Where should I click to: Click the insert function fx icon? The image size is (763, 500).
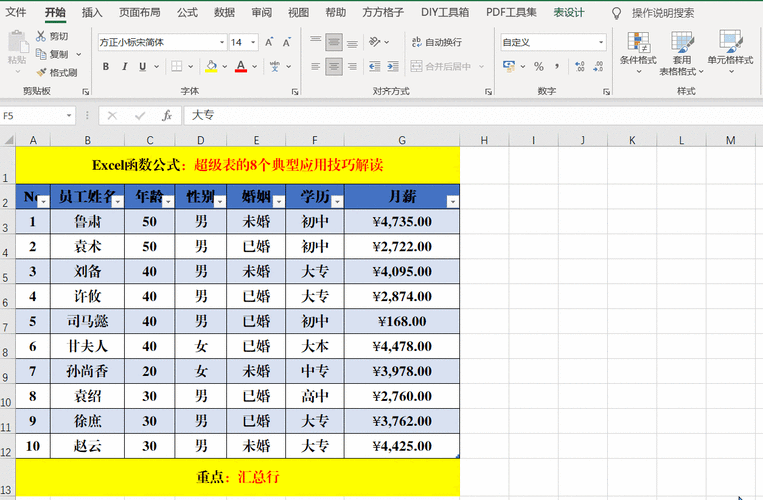(167, 116)
